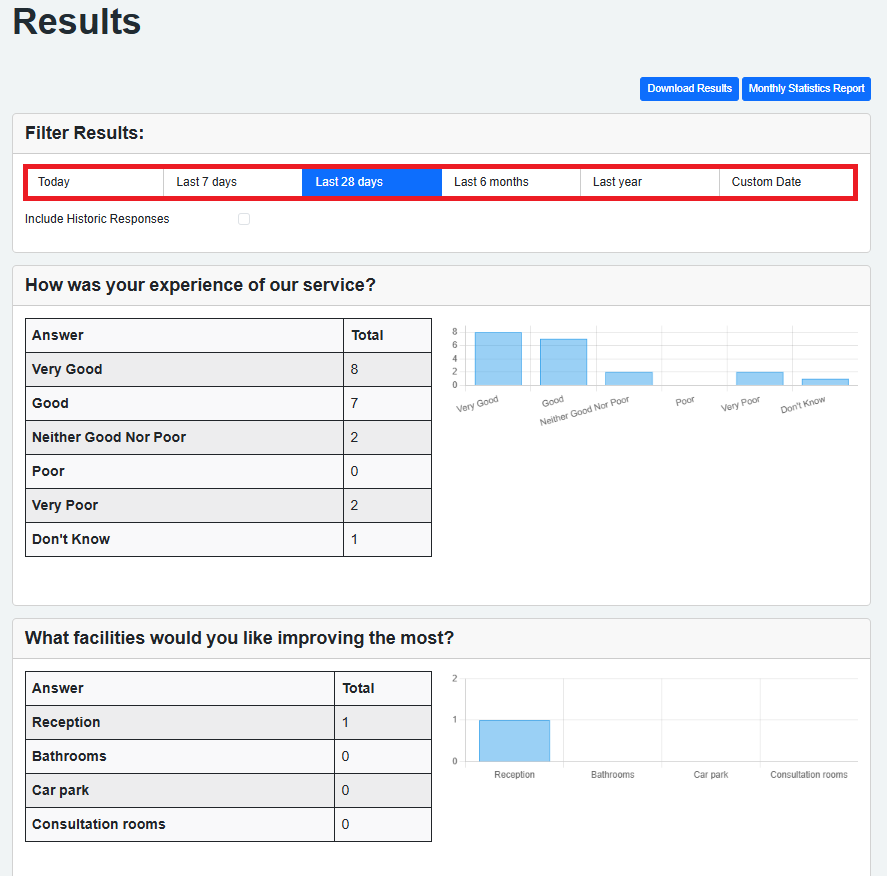887x876 pixels.
Task: Enable Include Historic Responses checkbox
Action: click(x=244, y=219)
